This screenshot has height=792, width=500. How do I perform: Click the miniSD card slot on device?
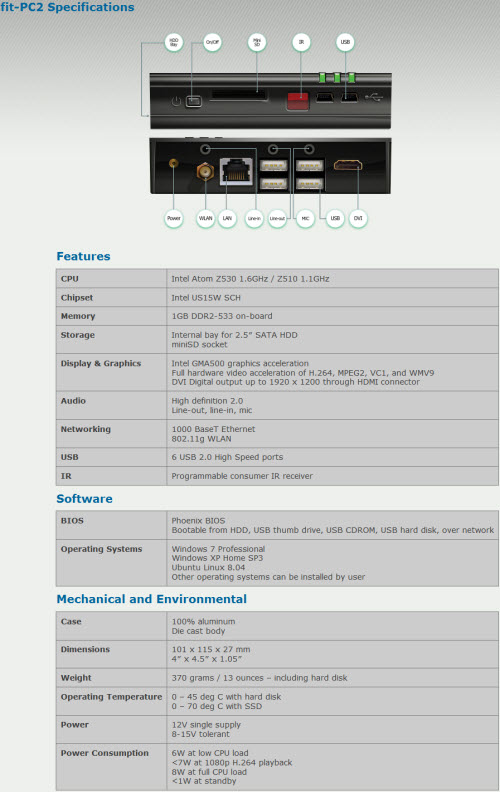[x=238, y=95]
